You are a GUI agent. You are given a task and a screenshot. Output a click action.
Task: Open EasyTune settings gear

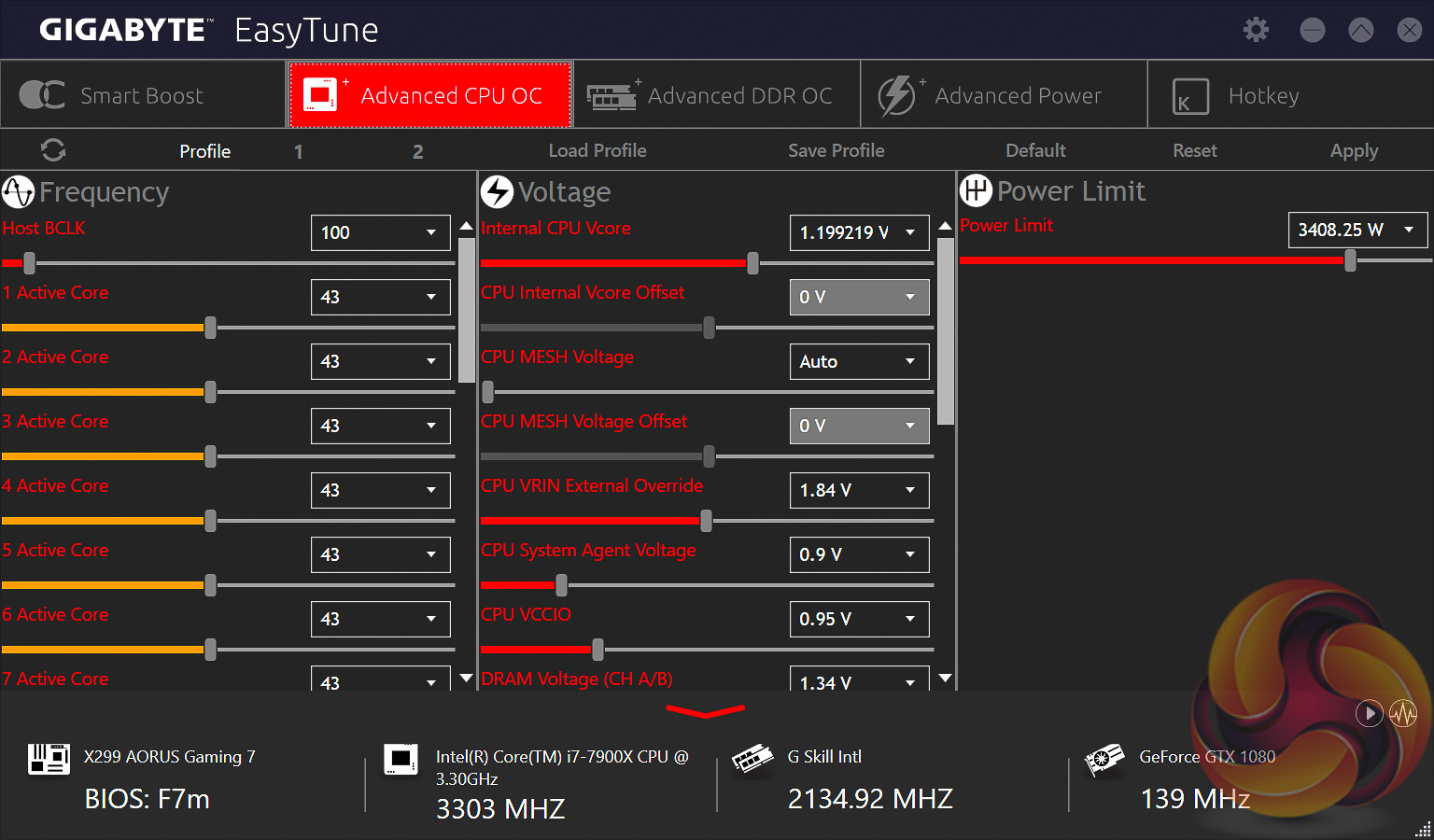click(x=1256, y=30)
